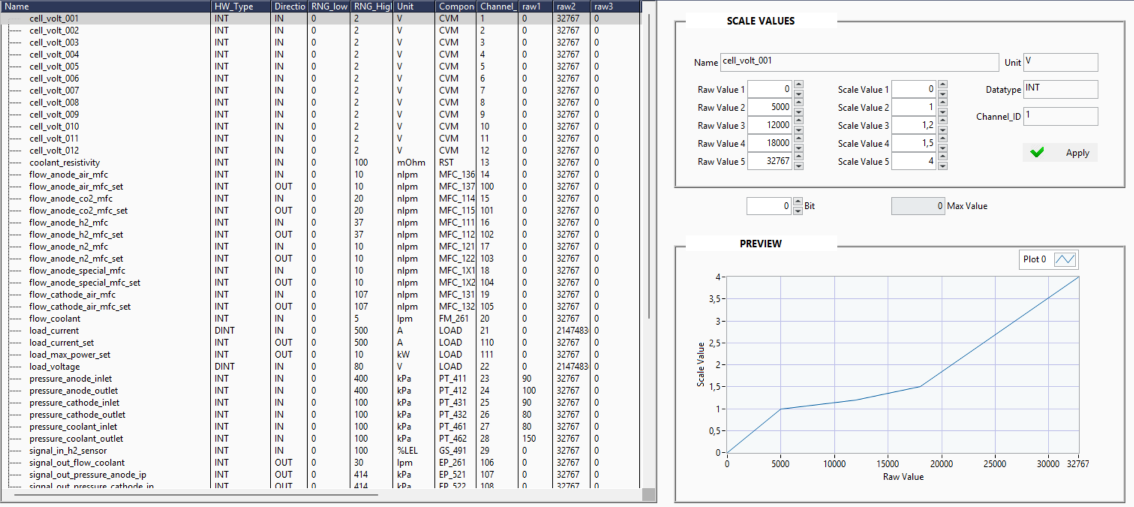The height and width of the screenshot is (507, 1134).
Task: Focus the Unit text field in Scale Values
Action: tap(1060, 62)
